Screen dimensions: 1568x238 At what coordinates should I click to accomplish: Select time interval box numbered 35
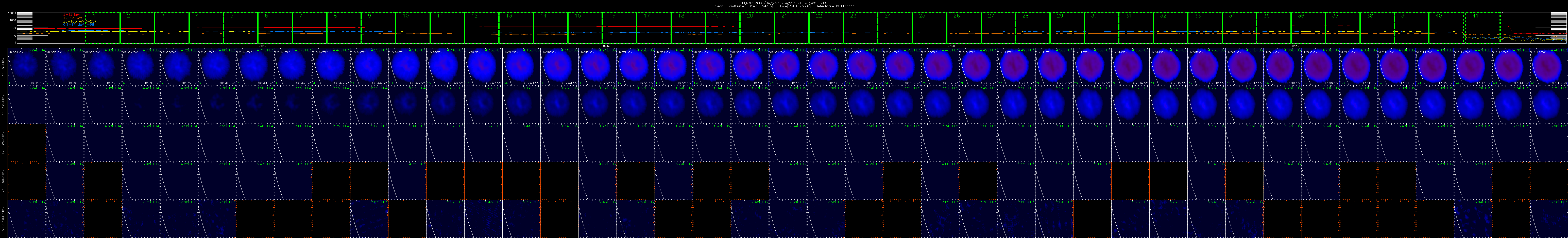[x=1273, y=27]
